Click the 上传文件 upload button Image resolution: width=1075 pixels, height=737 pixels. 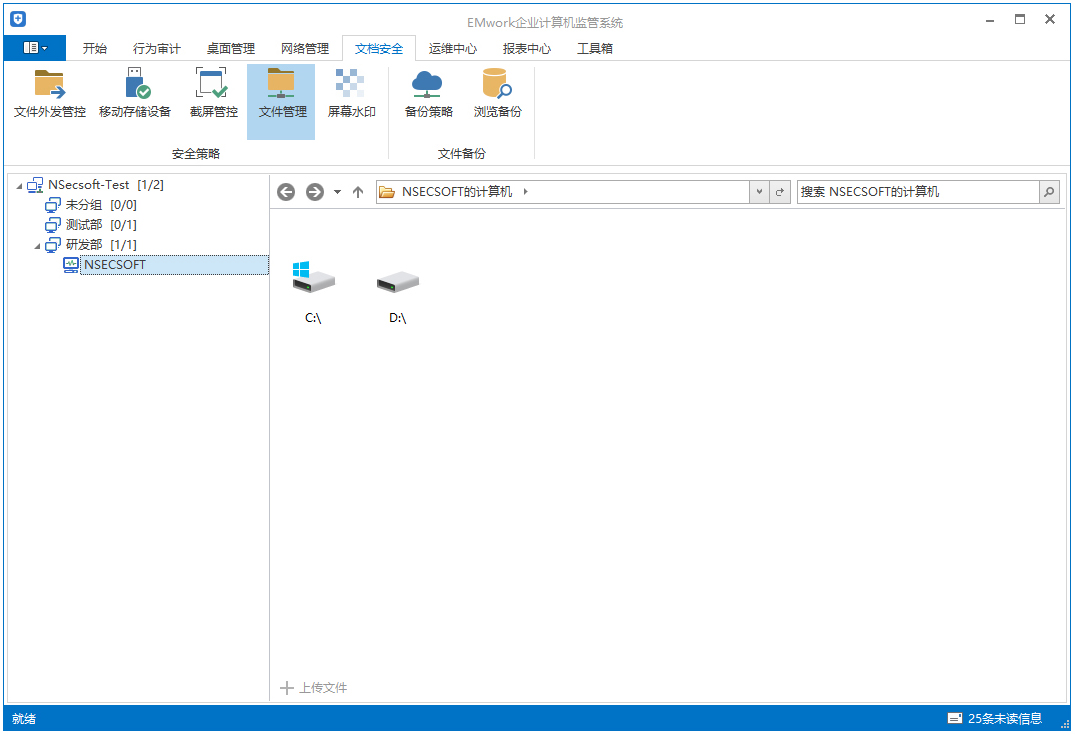(314, 688)
